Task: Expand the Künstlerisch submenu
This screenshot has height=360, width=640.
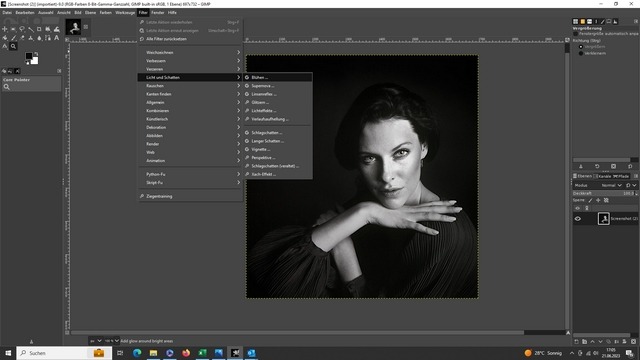Action: click(190, 119)
